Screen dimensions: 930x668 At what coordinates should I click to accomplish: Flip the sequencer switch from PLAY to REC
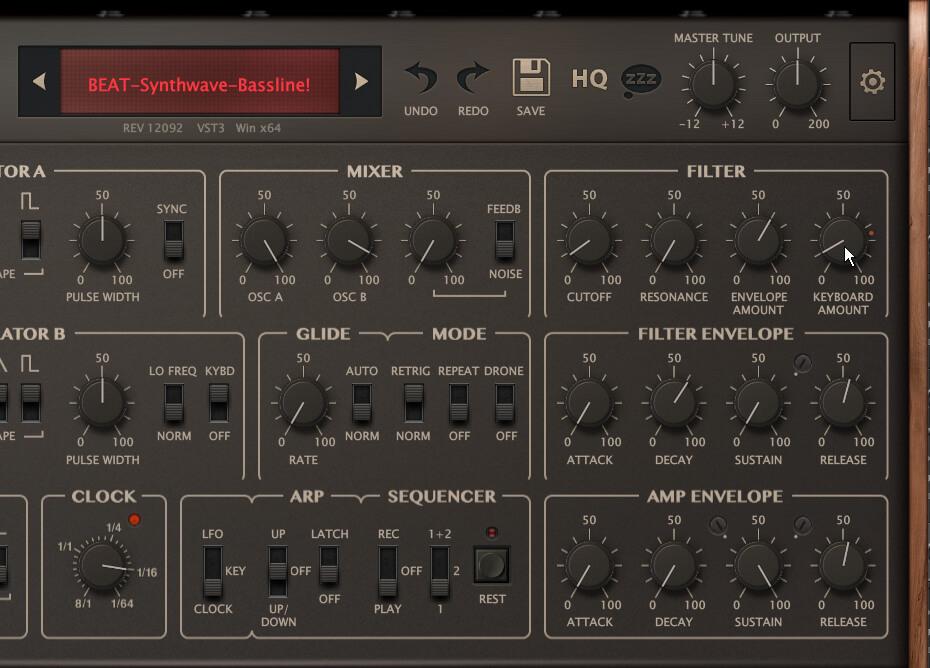pos(387,572)
